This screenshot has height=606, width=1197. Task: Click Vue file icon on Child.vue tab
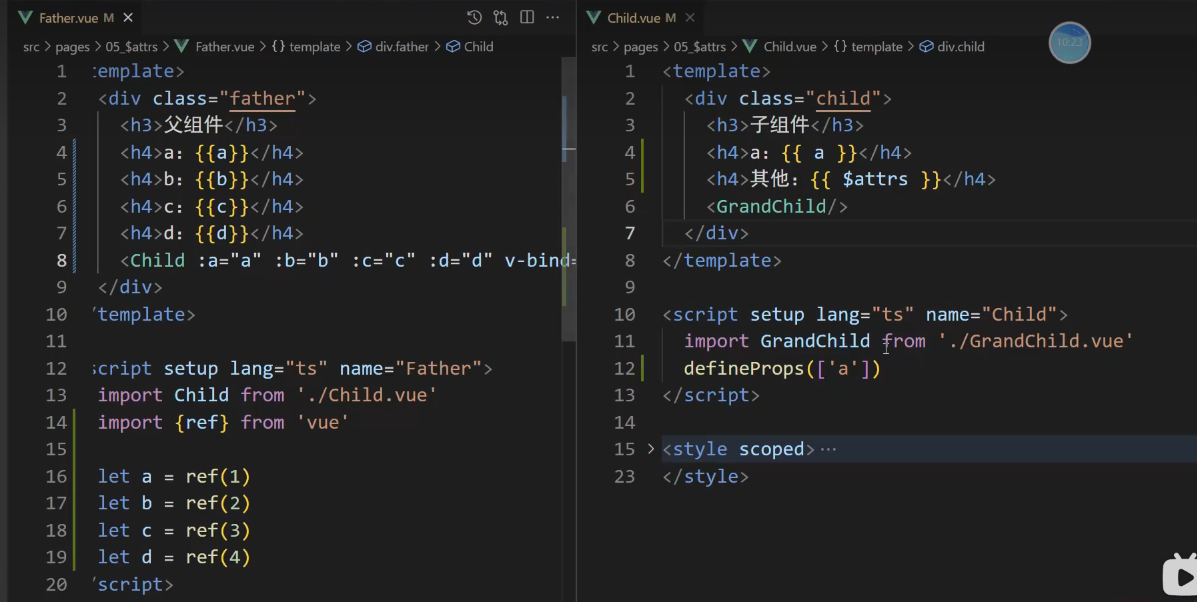click(x=593, y=18)
